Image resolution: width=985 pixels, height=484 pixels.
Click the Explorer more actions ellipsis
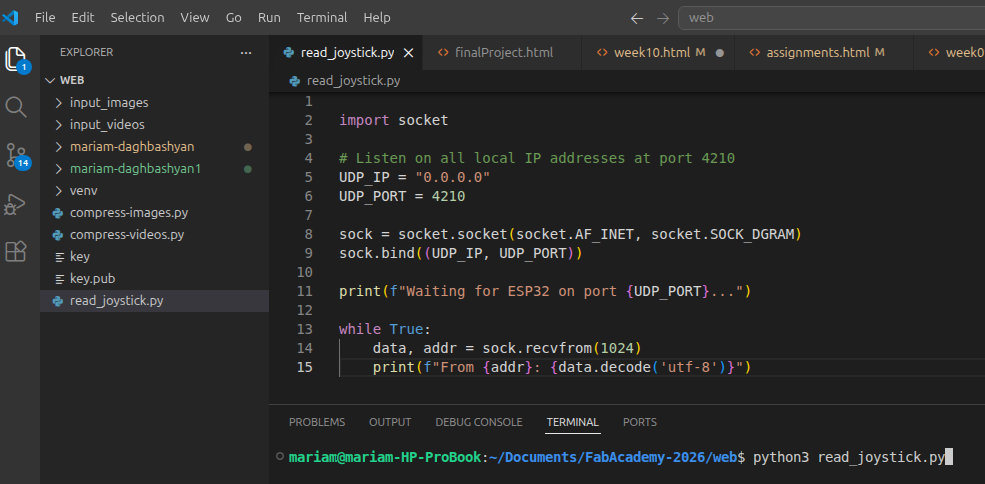pos(246,52)
